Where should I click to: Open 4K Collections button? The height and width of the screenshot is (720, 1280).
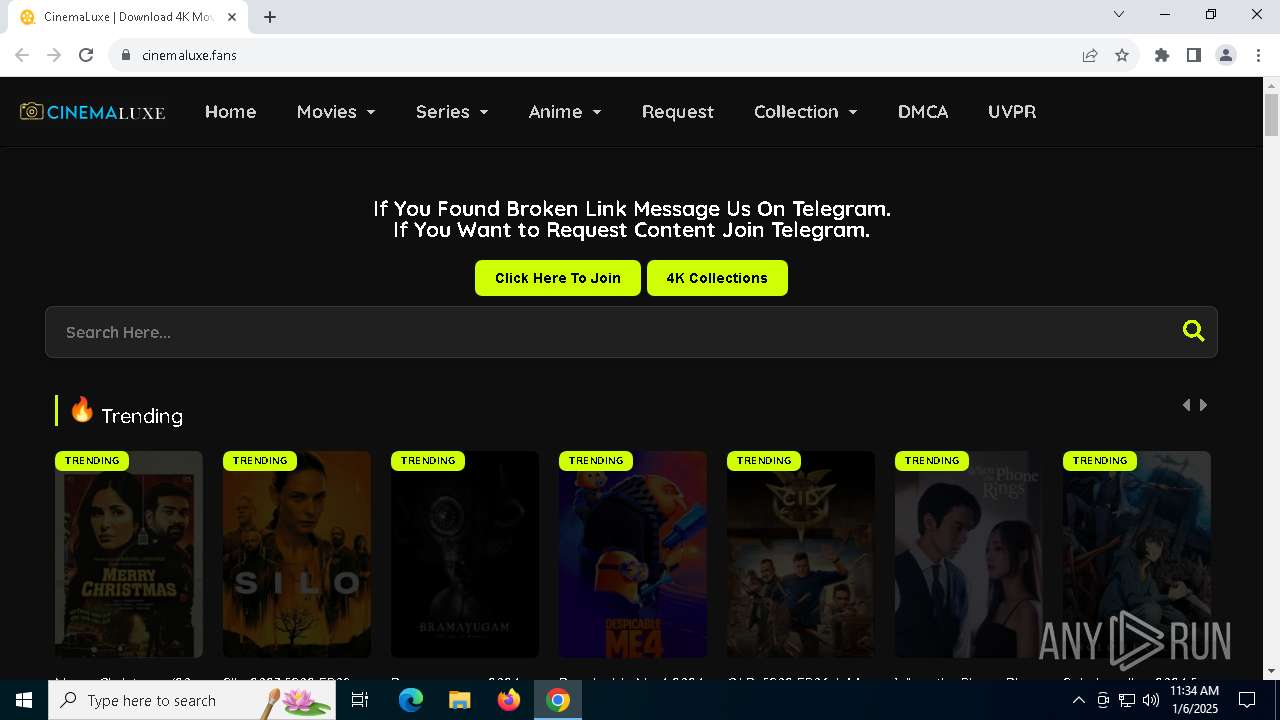click(717, 278)
